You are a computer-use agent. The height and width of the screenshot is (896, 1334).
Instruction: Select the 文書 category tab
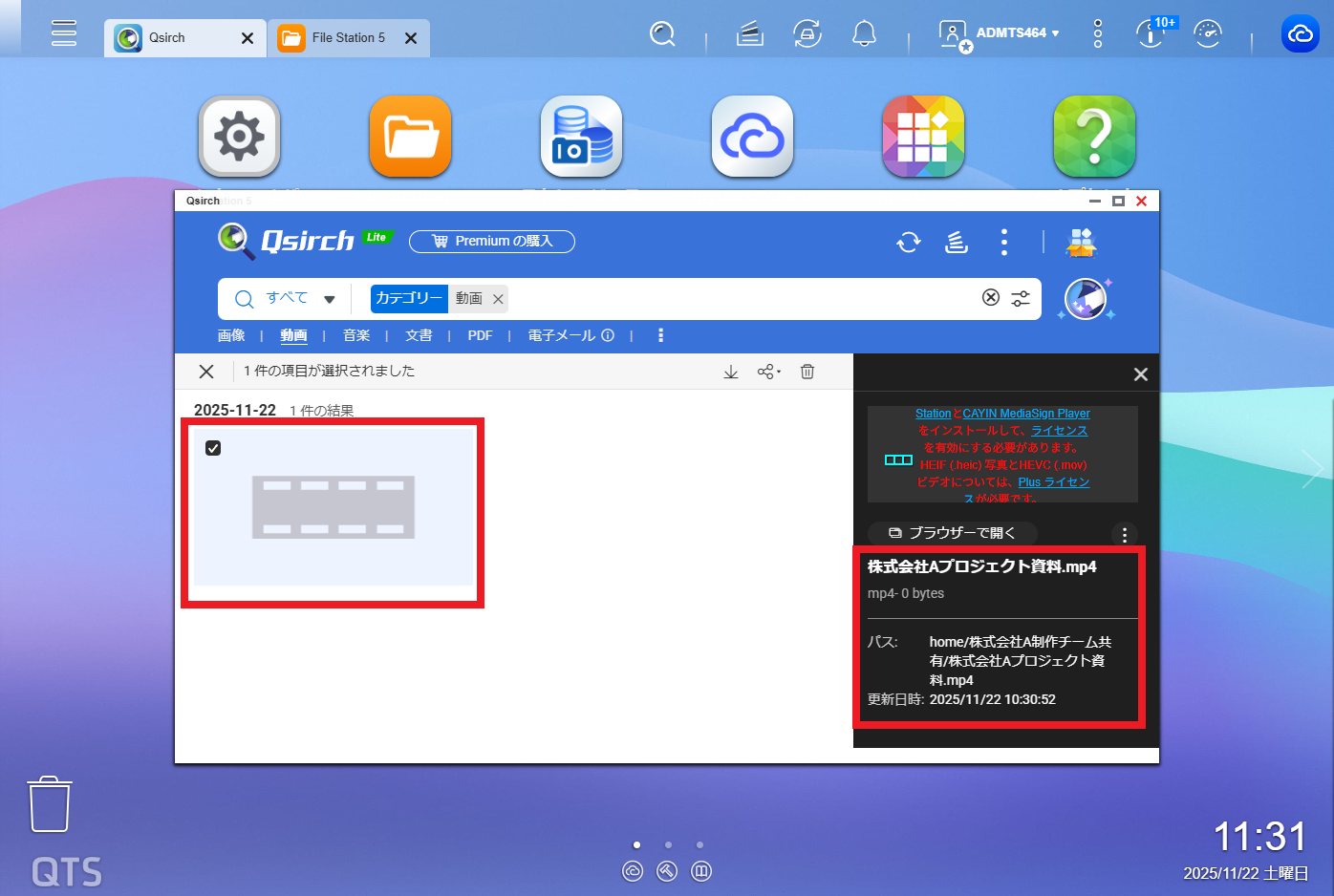click(419, 335)
